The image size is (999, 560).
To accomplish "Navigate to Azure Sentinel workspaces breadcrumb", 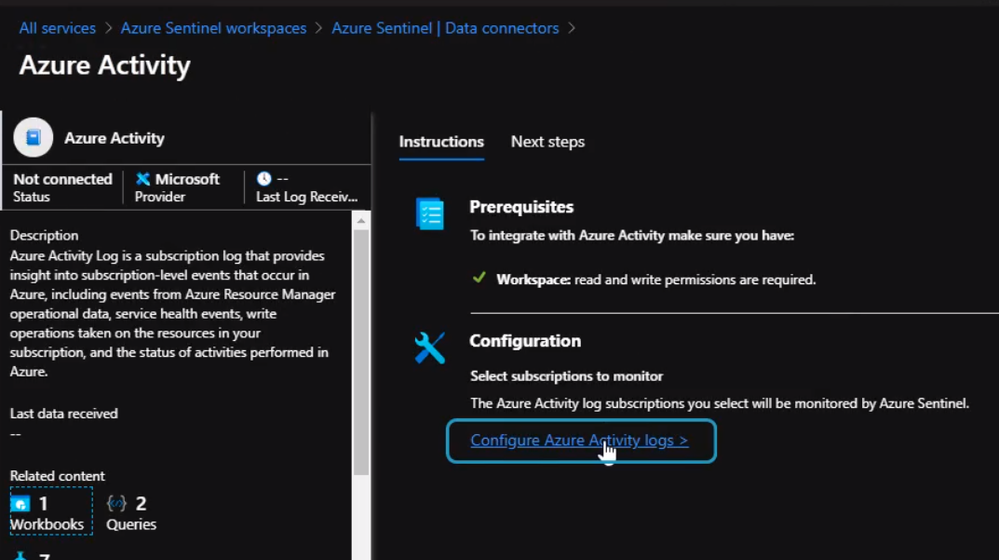I will point(214,28).
